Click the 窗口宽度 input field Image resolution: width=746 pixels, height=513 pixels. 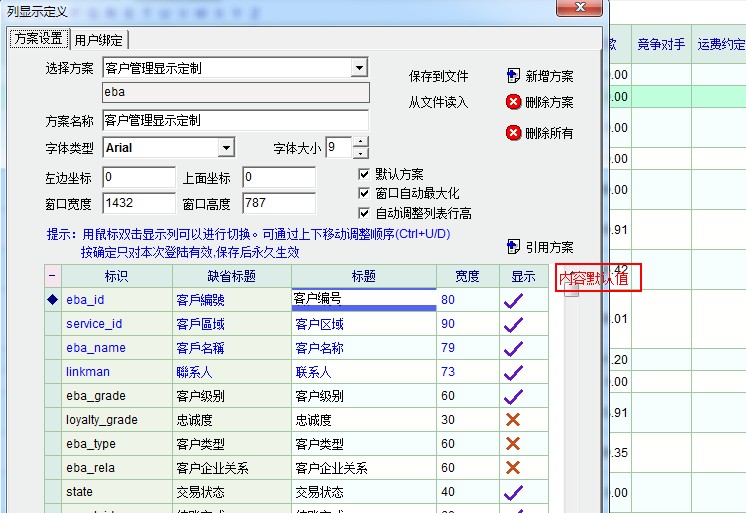pos(137,203)
